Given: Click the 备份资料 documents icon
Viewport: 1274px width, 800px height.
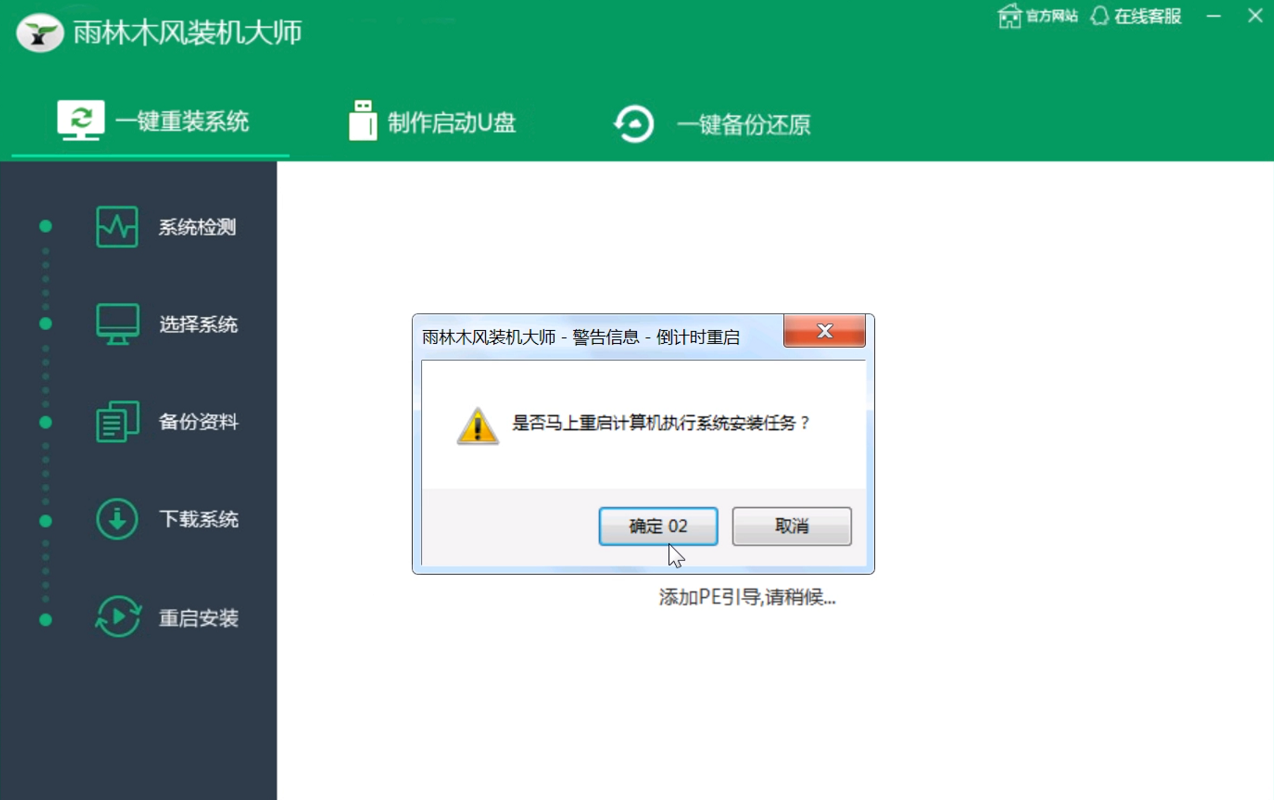Looking at the screenshot, I should (117, 421).
